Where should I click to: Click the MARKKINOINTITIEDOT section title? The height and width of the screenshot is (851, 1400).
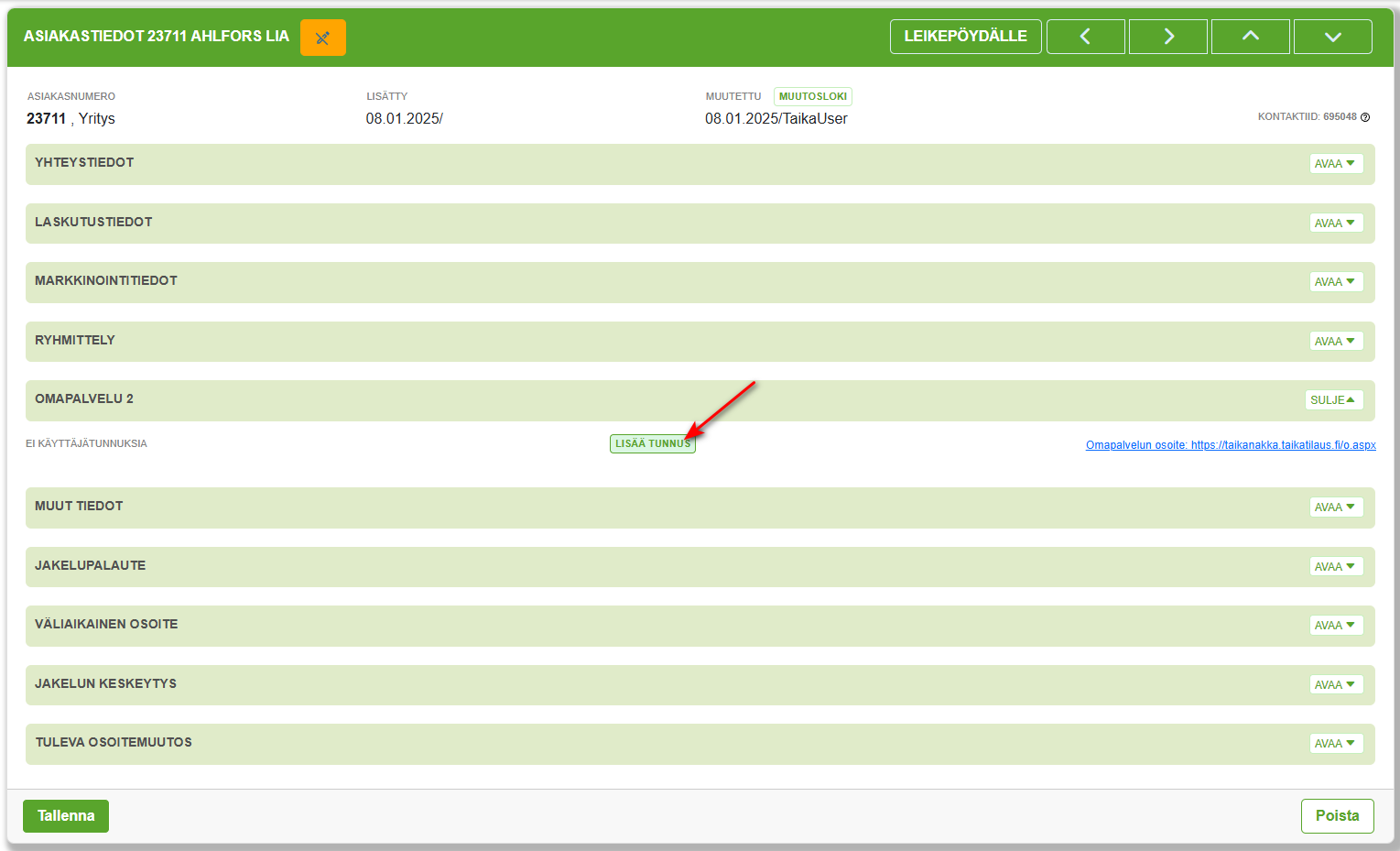click(106, 280)
